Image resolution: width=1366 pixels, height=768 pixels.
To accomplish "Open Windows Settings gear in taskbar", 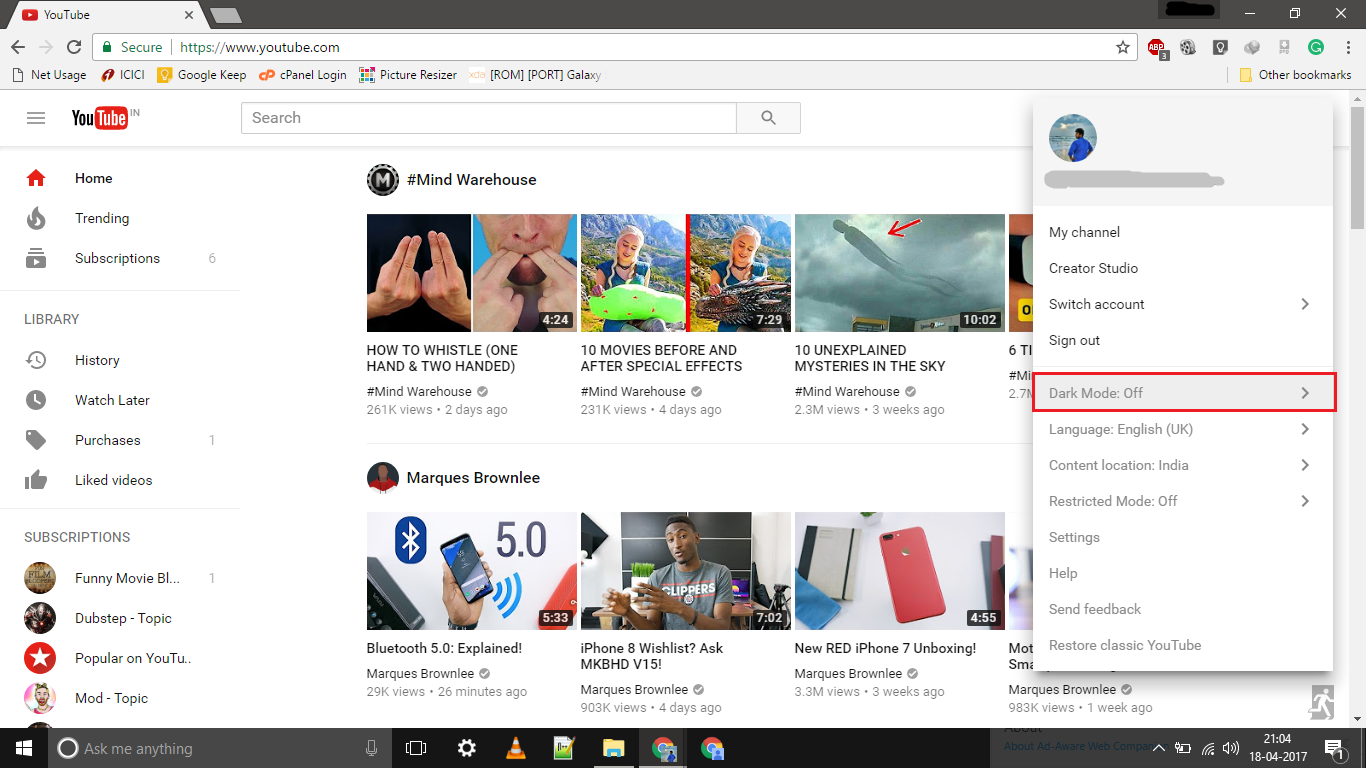I will pos(467,748).
